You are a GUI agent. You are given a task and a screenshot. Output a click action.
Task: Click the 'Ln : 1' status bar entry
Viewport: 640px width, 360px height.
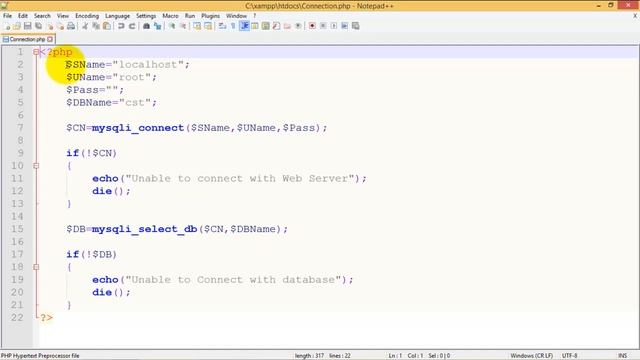(395, 356)
